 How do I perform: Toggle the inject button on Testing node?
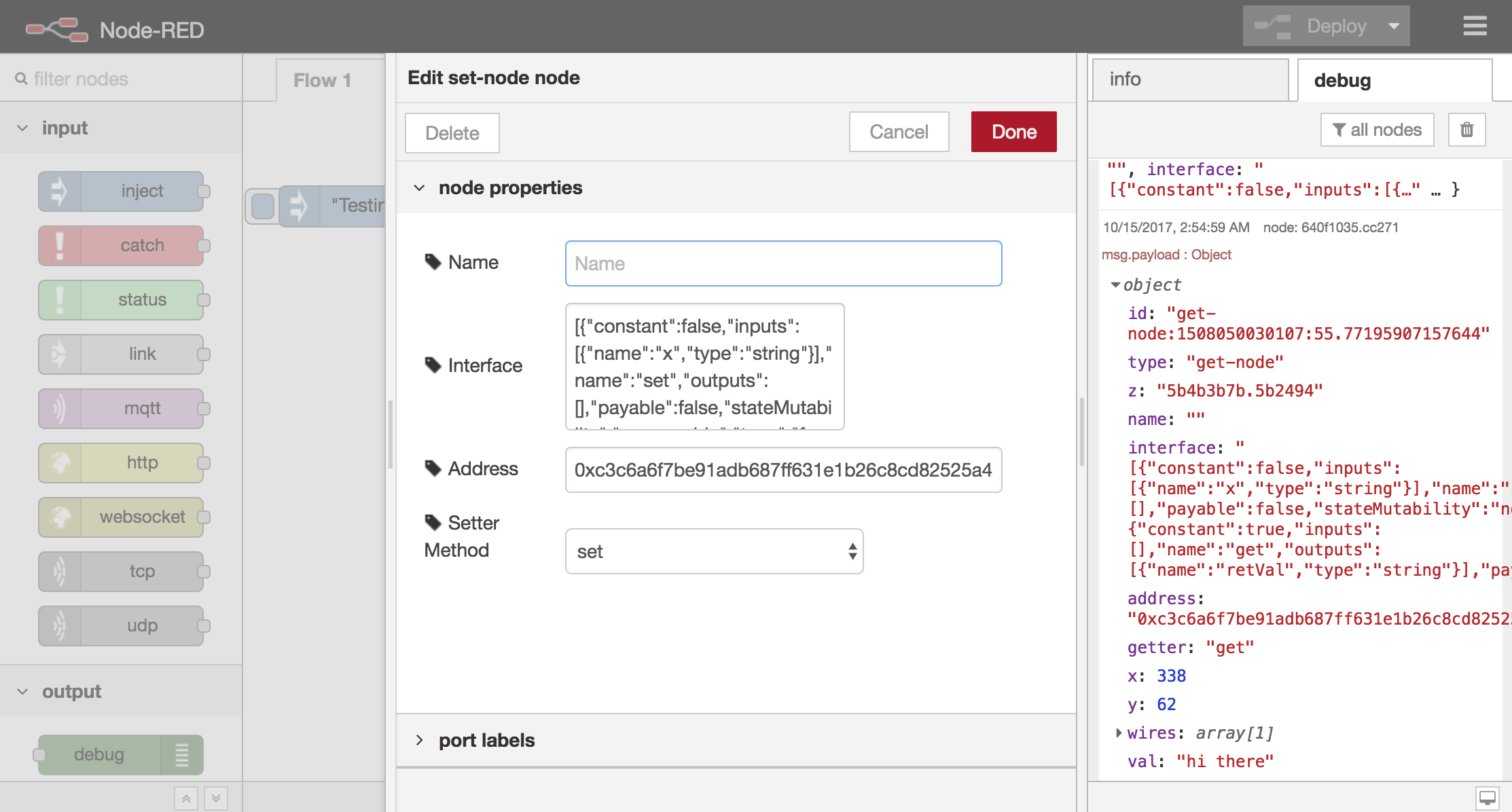[263, 206]
